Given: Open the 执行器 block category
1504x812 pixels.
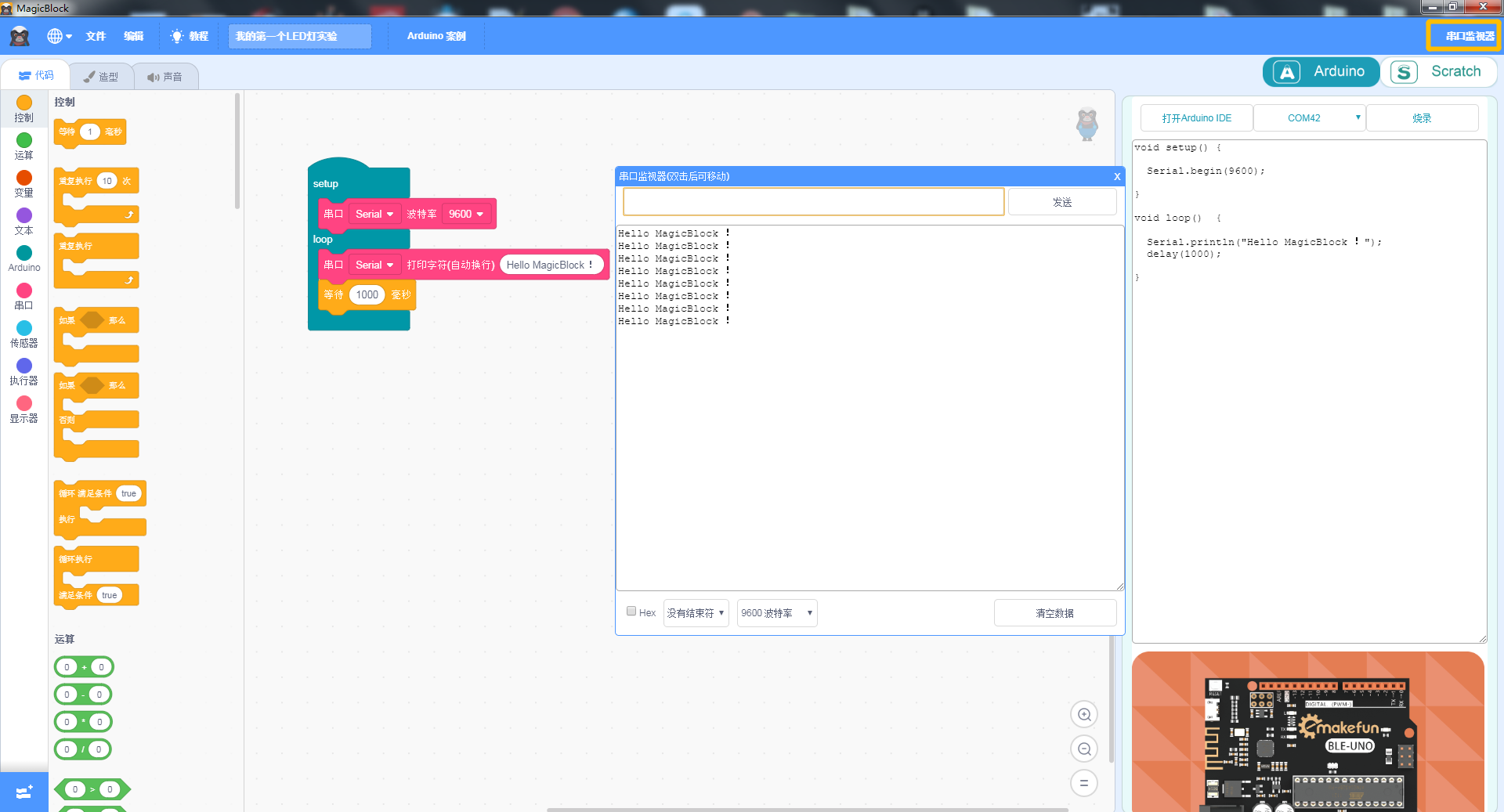Looking at the screenshot, I should [x=24, y=372].
